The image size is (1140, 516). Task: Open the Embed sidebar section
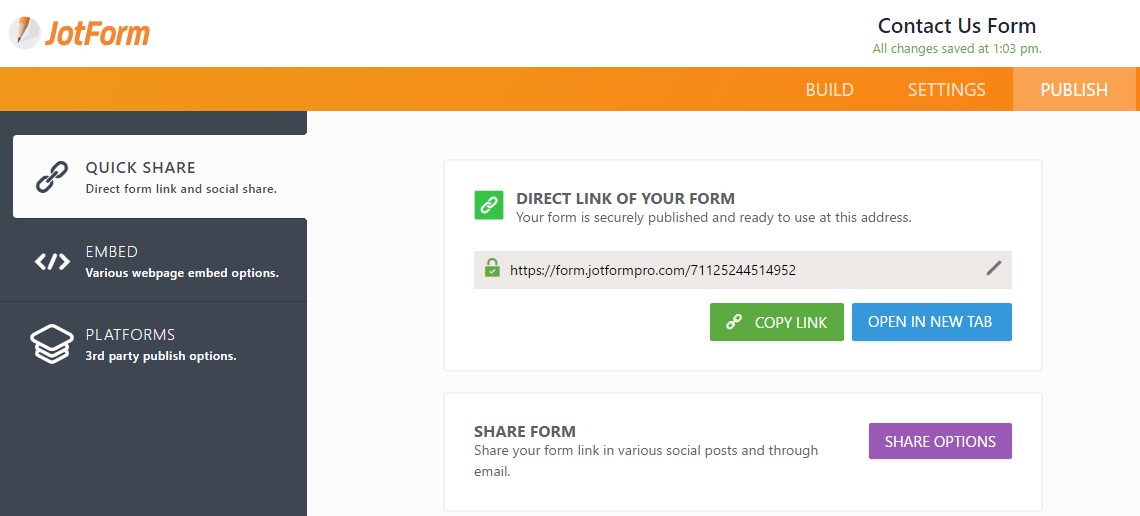pos(160,261)
